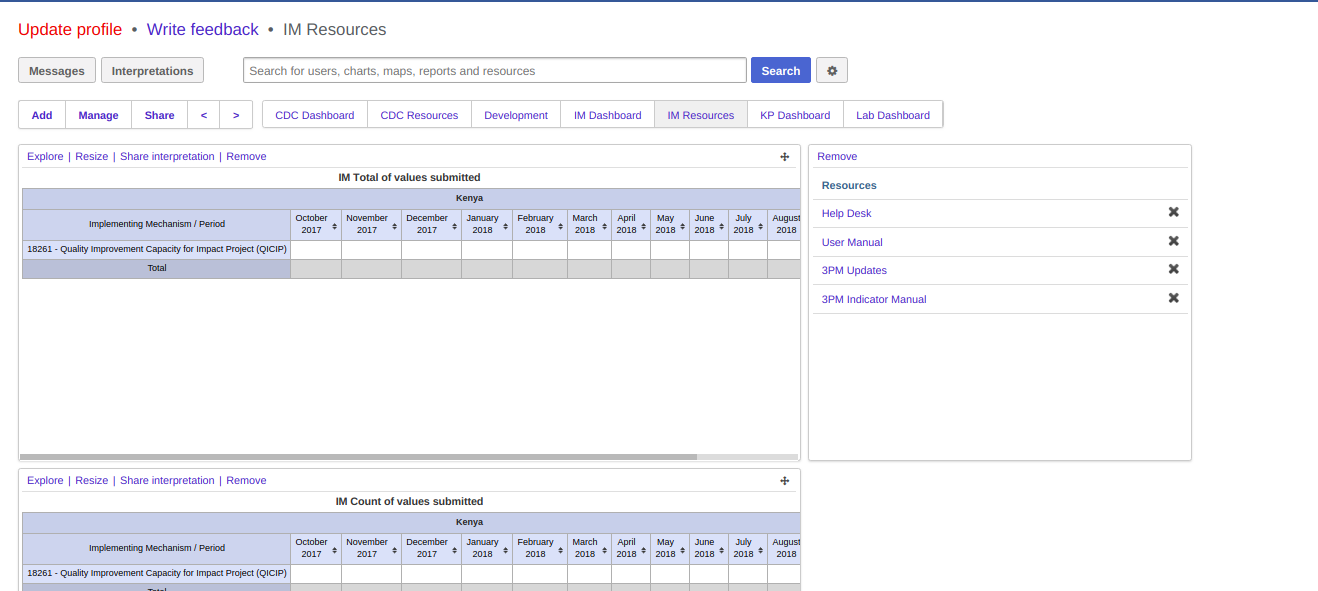
Task: Delete 3PM Indicator Manual with X icon
Action: [1174, 298]
